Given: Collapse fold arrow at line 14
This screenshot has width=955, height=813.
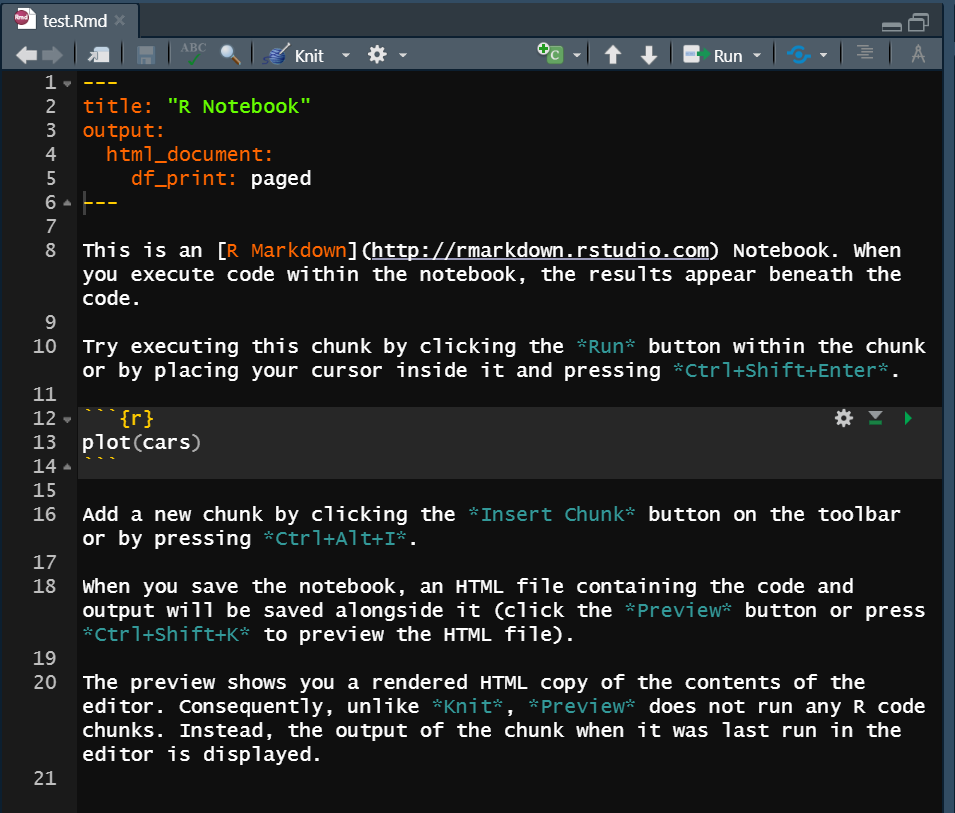Looking at the screenshot, I should click(x=67, y=467).
